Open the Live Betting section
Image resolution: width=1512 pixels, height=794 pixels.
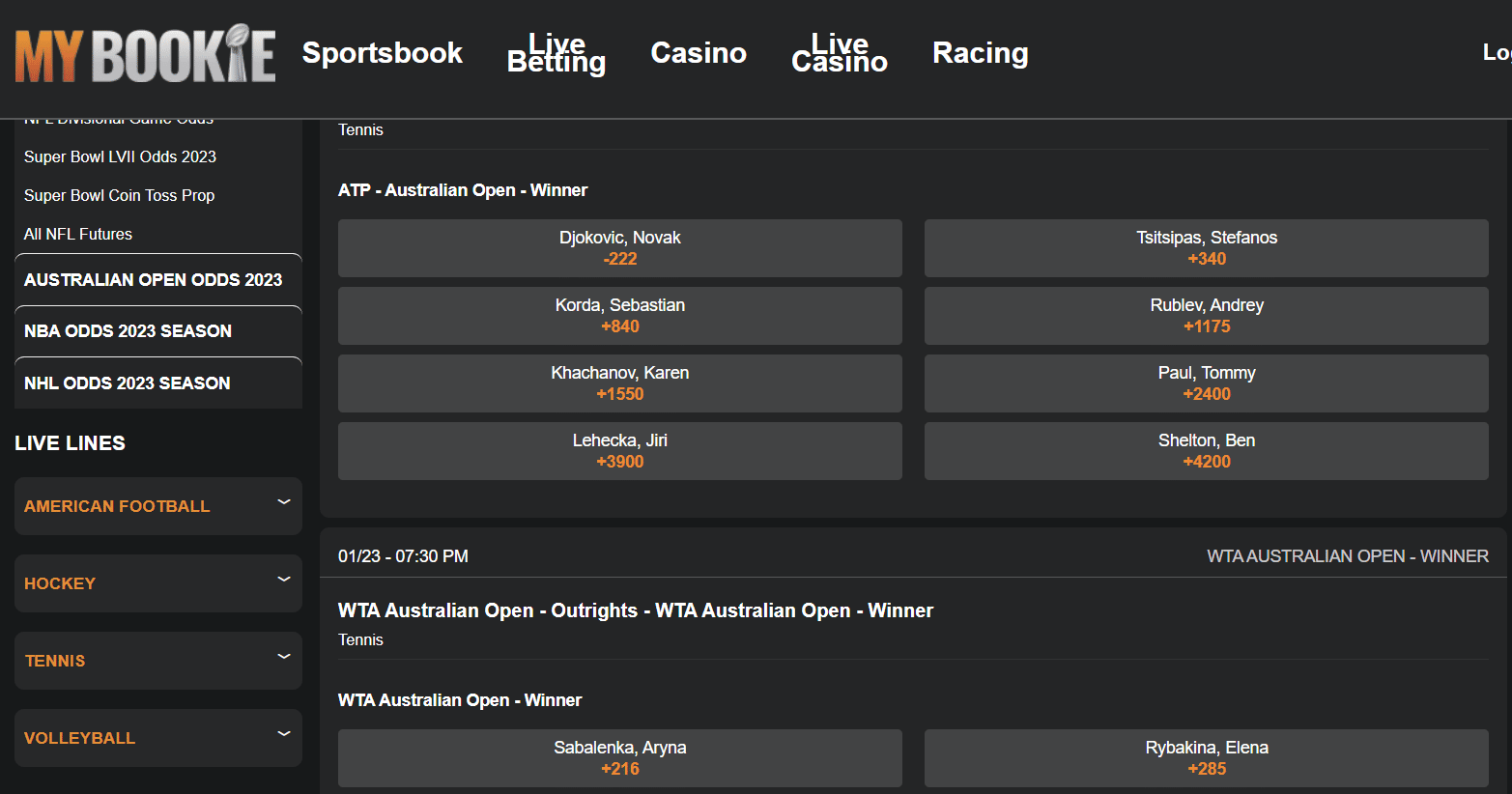coord(556,53)
